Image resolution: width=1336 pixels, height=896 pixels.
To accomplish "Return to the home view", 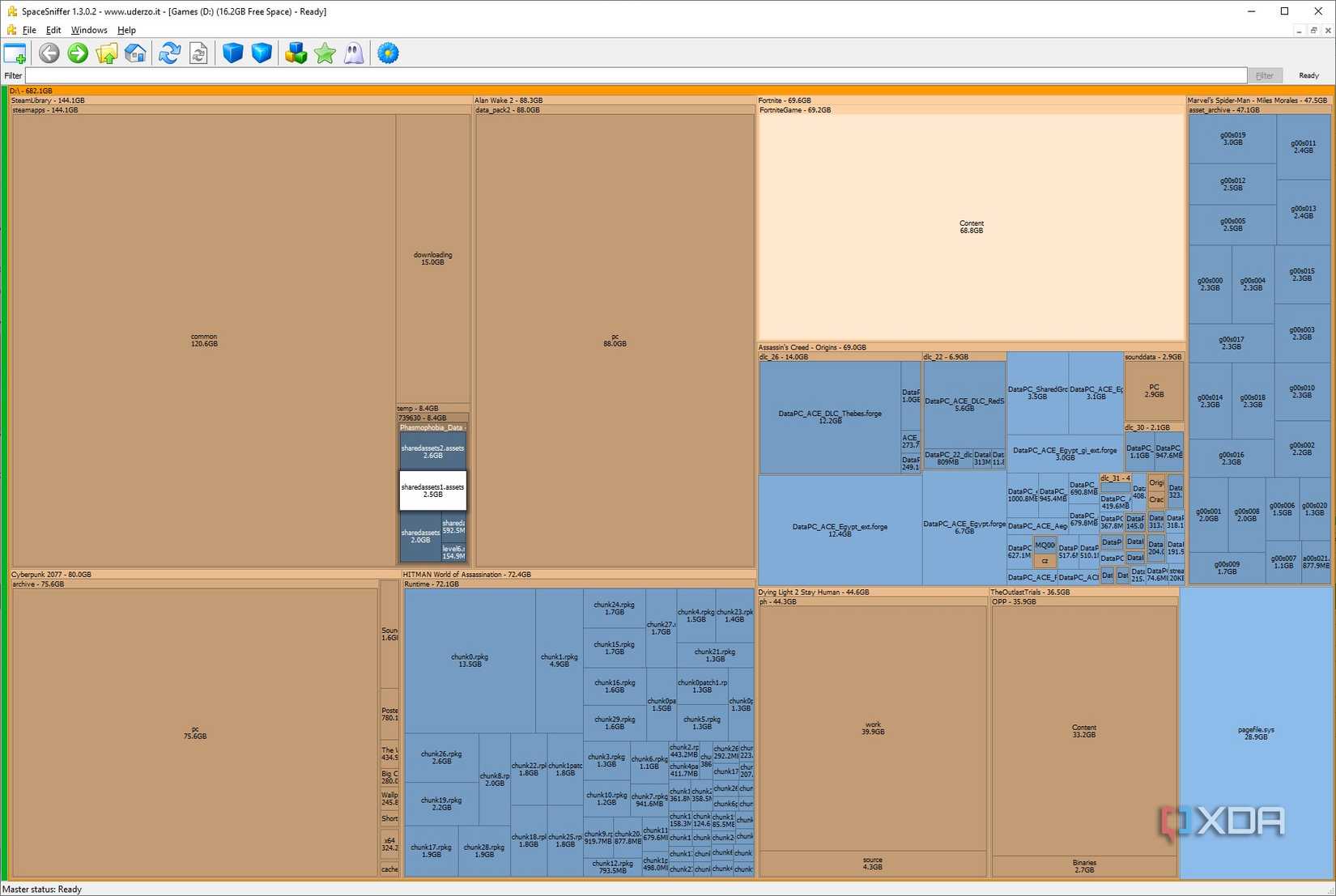I will click(135, 53).
